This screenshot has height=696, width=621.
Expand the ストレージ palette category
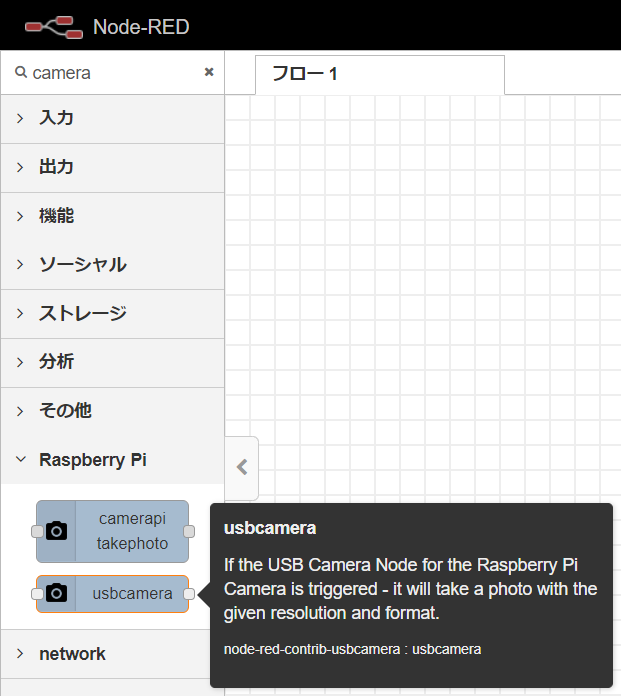112,314
